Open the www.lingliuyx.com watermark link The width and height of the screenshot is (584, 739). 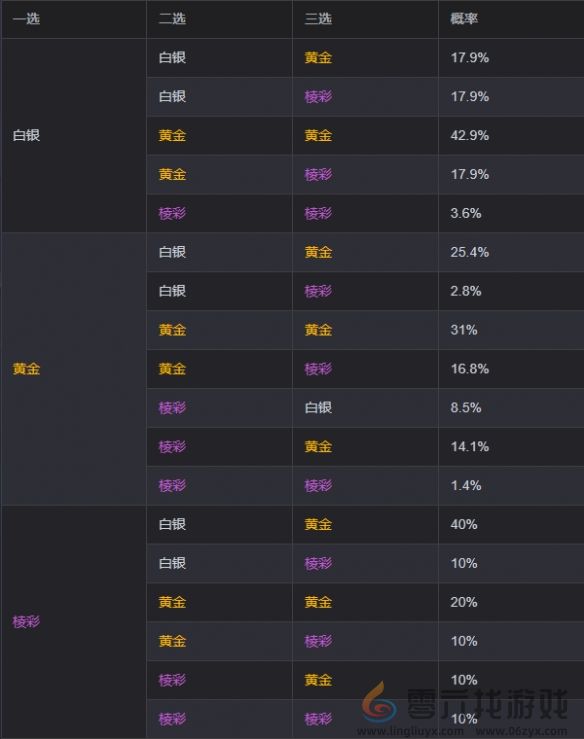coord(410,731)
